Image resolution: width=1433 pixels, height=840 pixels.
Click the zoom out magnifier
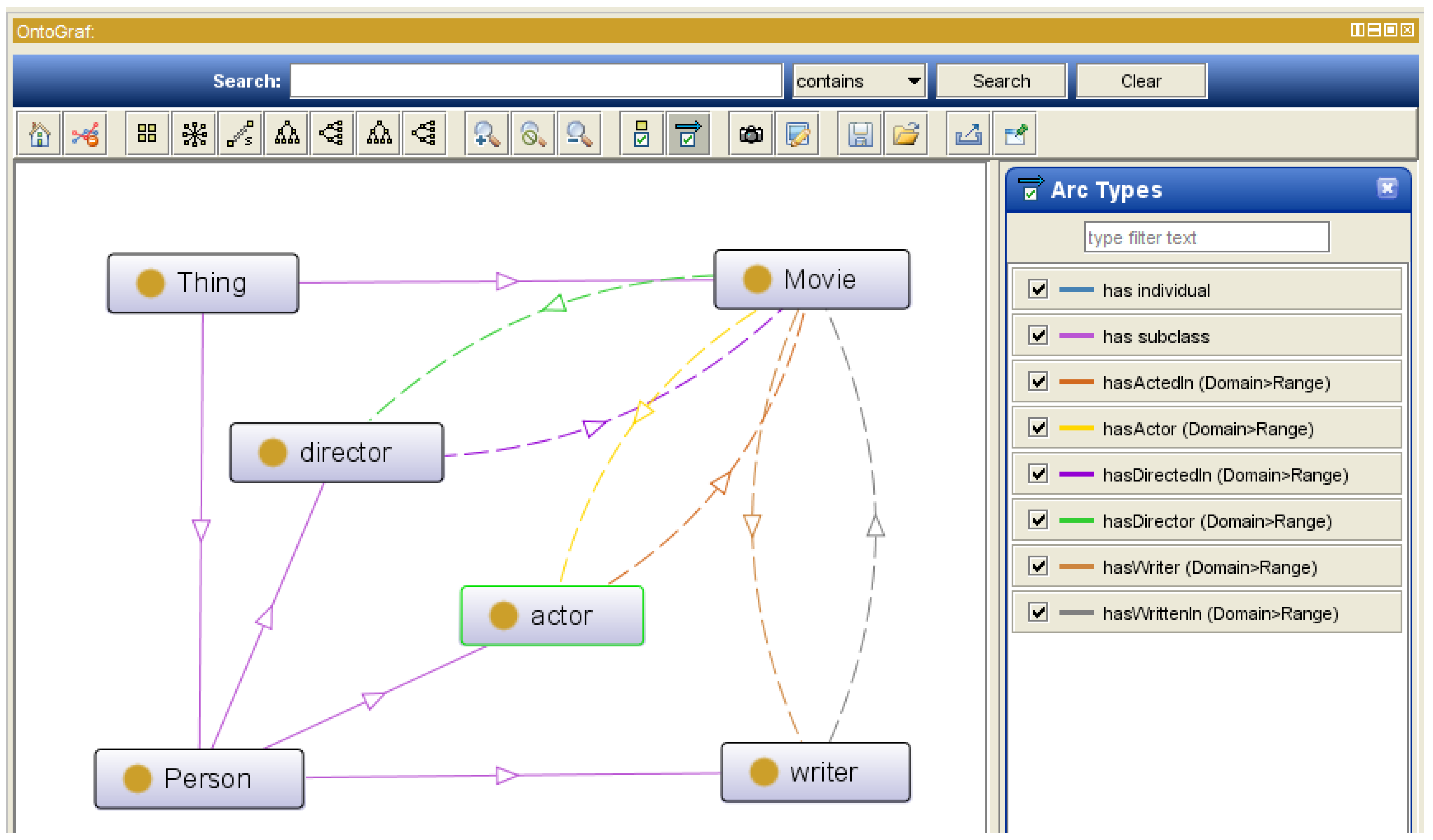pos(580,134)
